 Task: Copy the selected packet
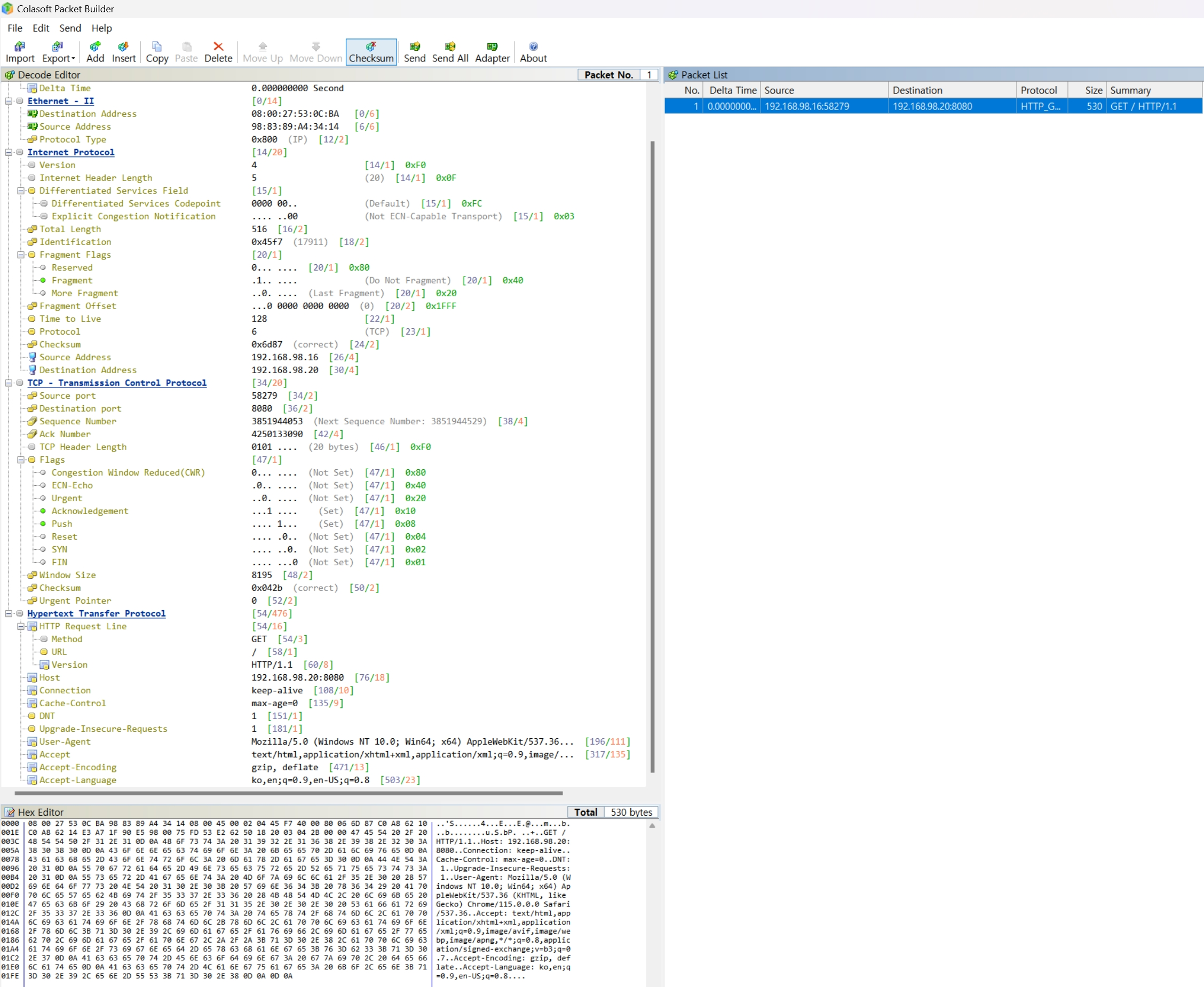pyautogui.click(x=157, y=52)
